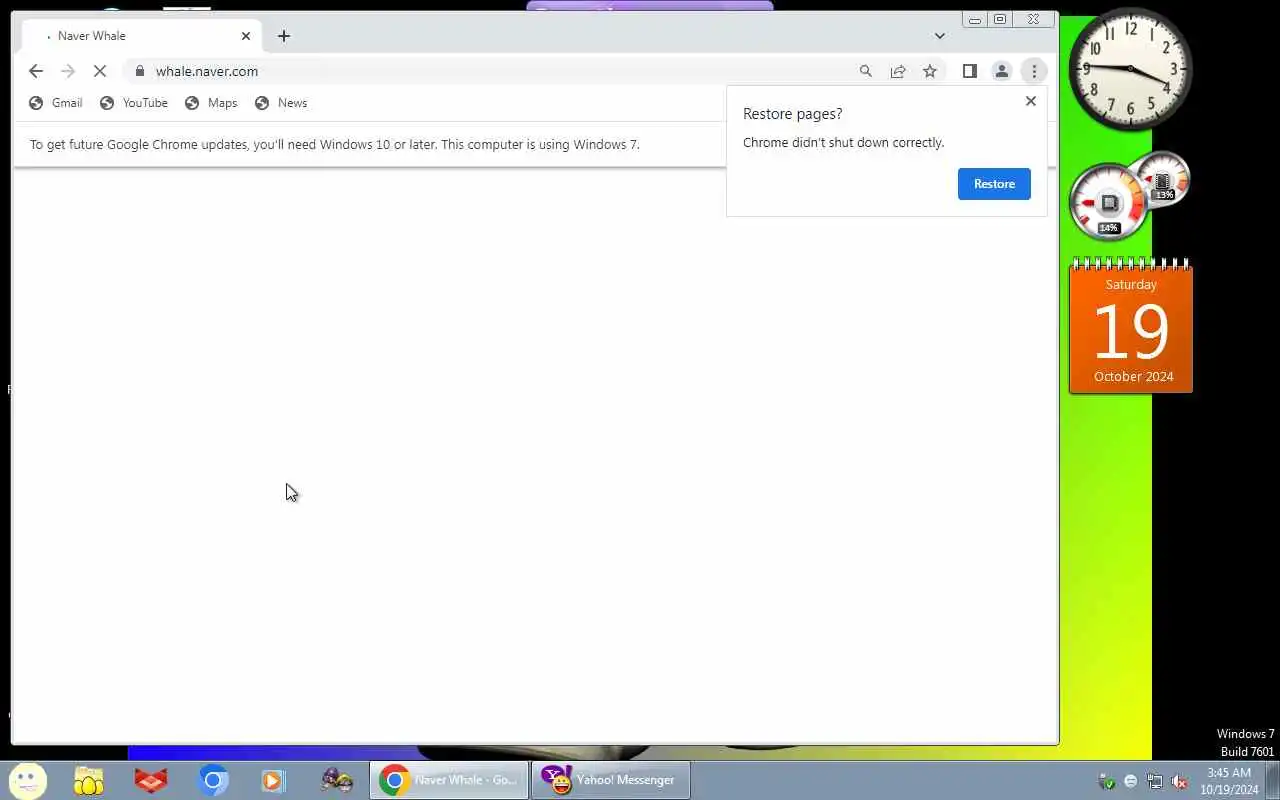Open the Chrome profile menu
Viewport: 1280px width, 800px height.
pyautogui.click(x=1001, y=71)
